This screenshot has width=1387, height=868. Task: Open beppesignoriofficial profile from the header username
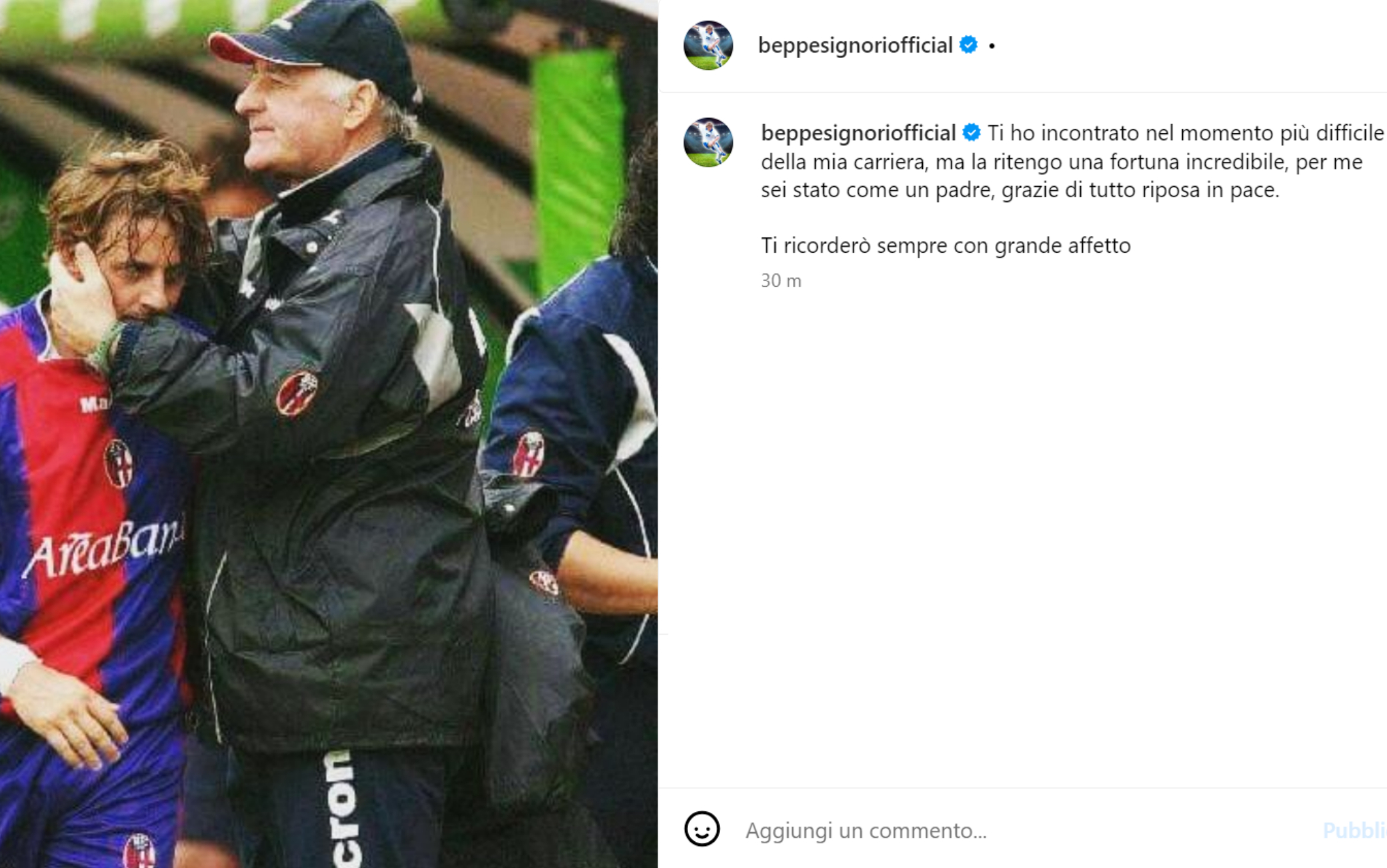[855, 45]
